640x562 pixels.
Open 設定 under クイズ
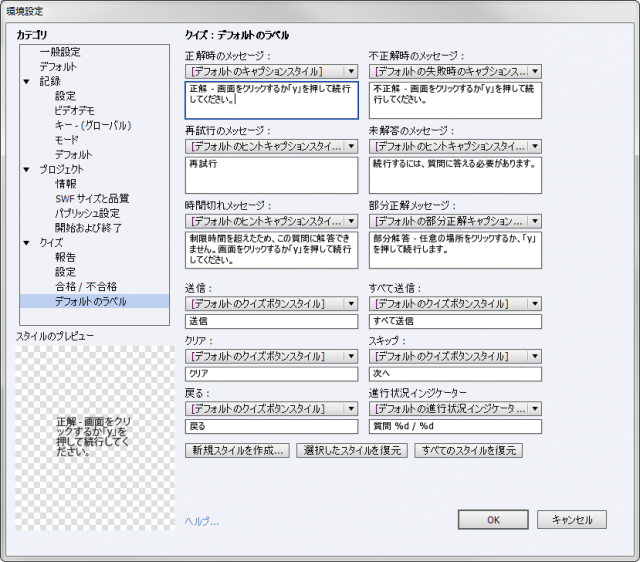pyautogui.click(x=65, y=272)
